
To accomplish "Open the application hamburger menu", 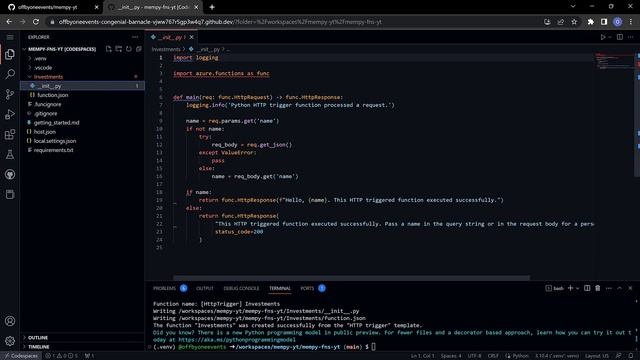I will [x=10, y=37].
